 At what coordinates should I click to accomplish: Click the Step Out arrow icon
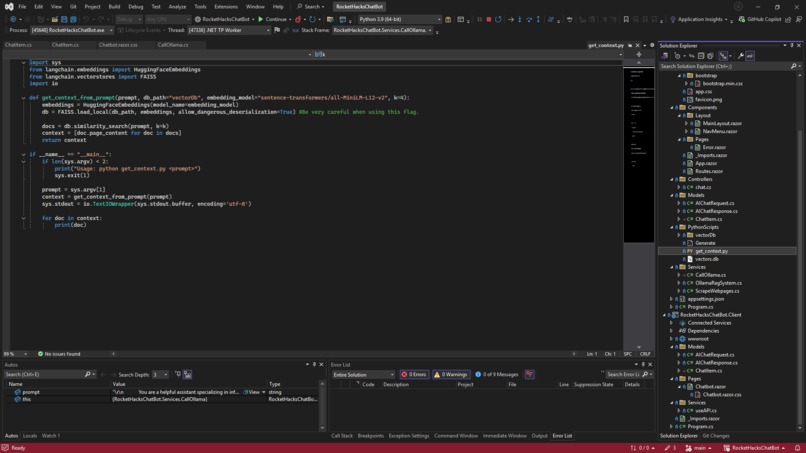click(538, 19)
